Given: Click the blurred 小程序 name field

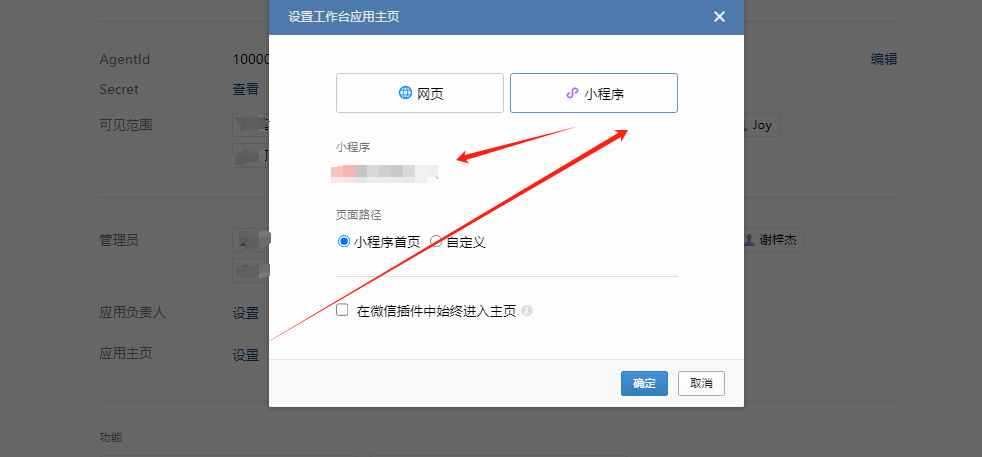Looking at the screenshot, I should pyautogui.click(x=385, y=172).
